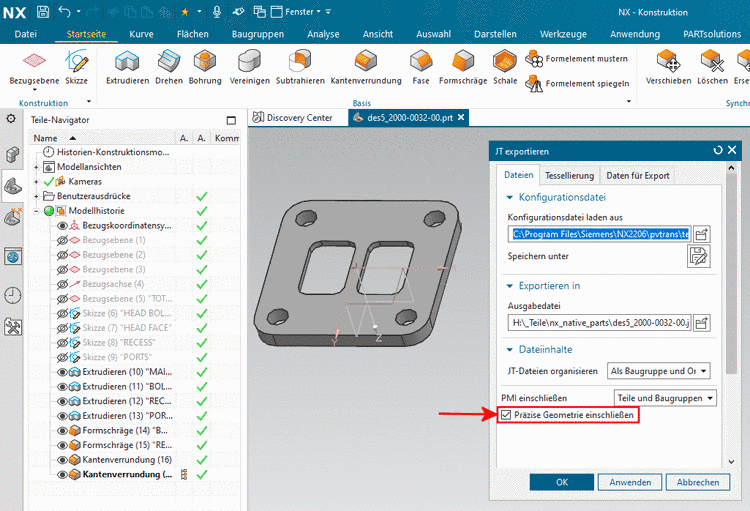Expand the Kameras tree node
This screenshot has width=750, height=511.
(36, 182)
